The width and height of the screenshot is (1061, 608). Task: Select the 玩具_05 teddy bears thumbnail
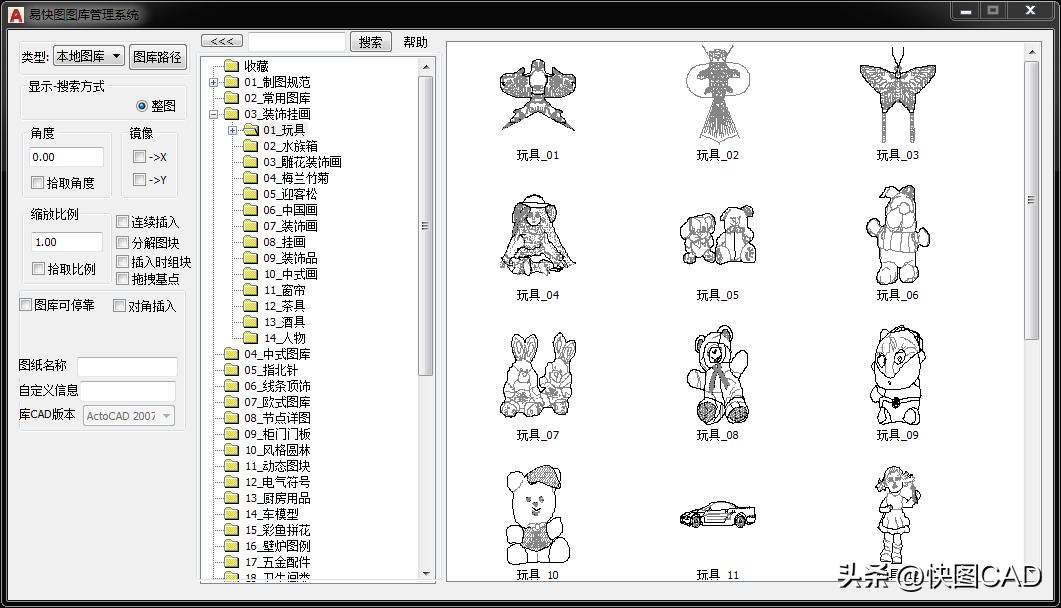pyautogui.click(x=718, y=236)
